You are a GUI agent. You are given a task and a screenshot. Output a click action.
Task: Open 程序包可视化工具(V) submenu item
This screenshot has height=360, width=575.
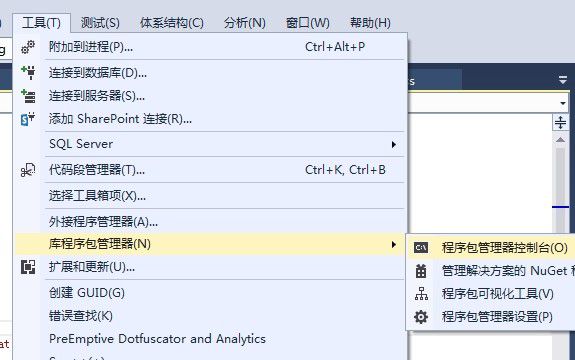(x=491, y=294)
